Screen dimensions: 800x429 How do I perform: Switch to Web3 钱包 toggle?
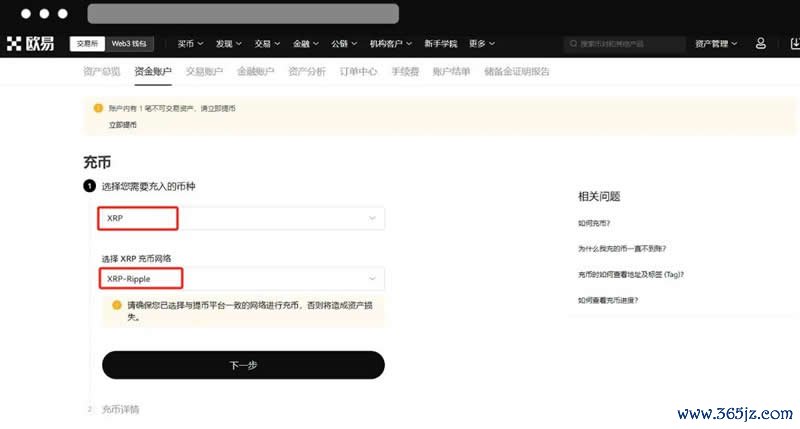[x=129, y=44]
